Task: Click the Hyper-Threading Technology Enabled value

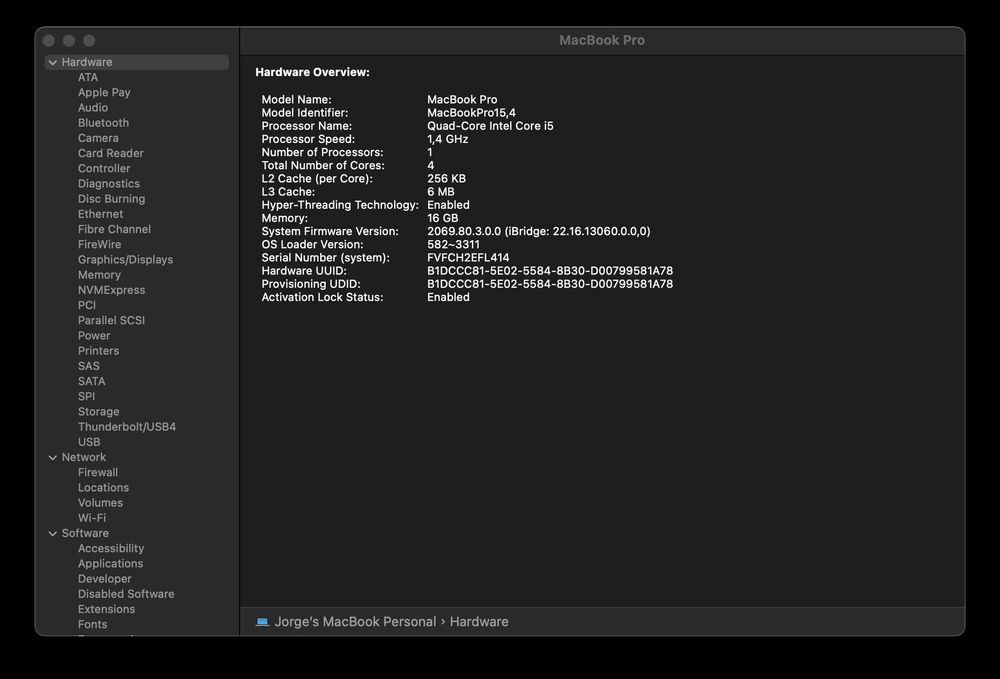Action: tap(448, 205)
